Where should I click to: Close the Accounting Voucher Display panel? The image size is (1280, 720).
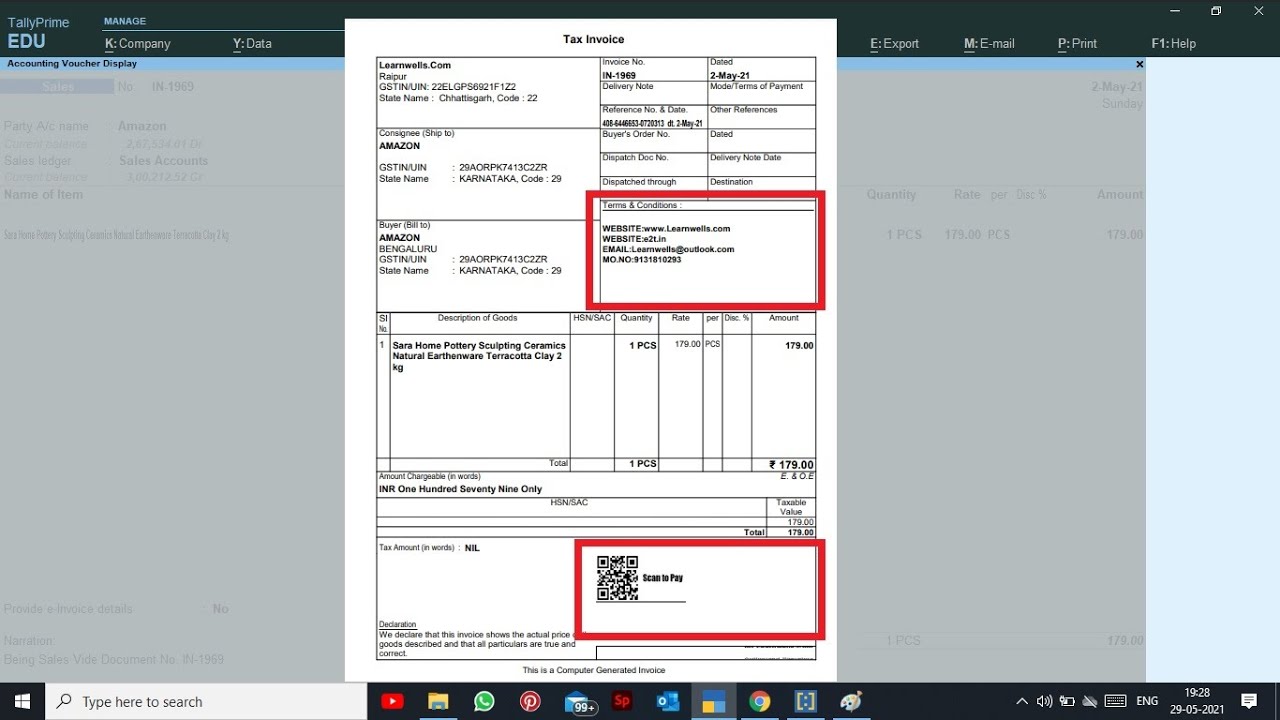pos(1139,63)
